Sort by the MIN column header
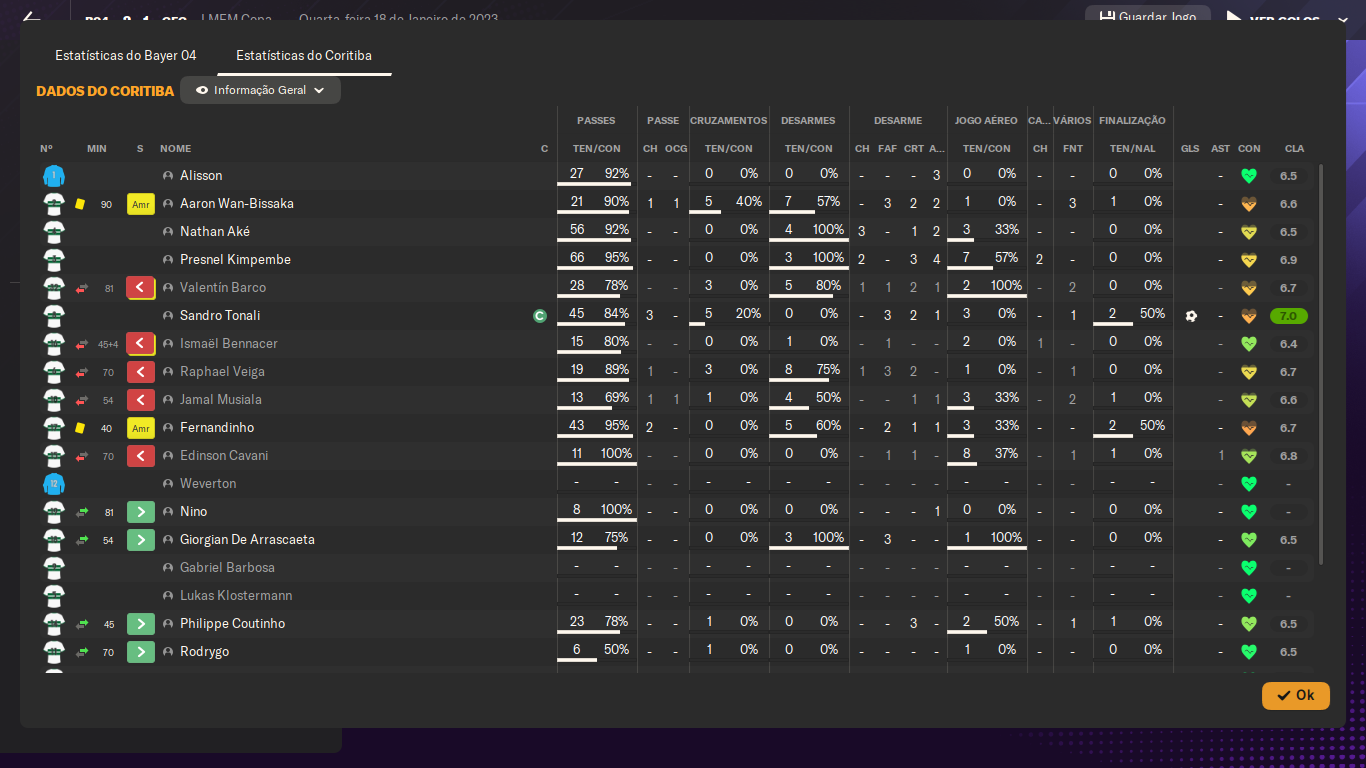The image size is (1366, 768). click(x=97, y=149)
